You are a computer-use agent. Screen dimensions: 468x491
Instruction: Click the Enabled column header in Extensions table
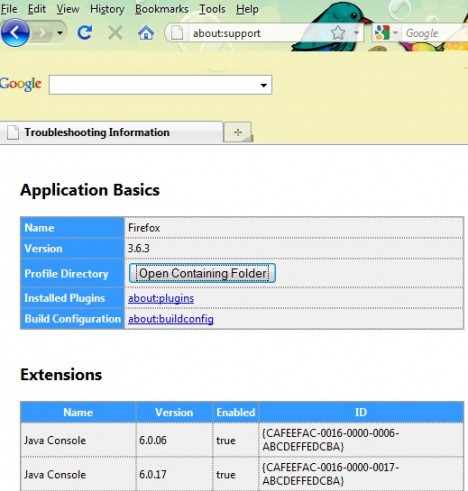click(x=236, y=412)
